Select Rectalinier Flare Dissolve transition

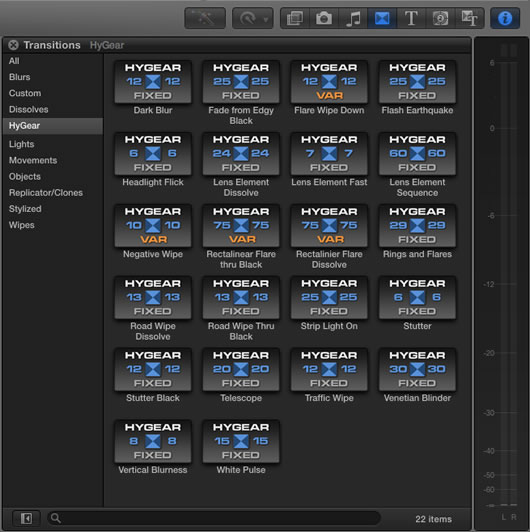click(x=329, y=226)
